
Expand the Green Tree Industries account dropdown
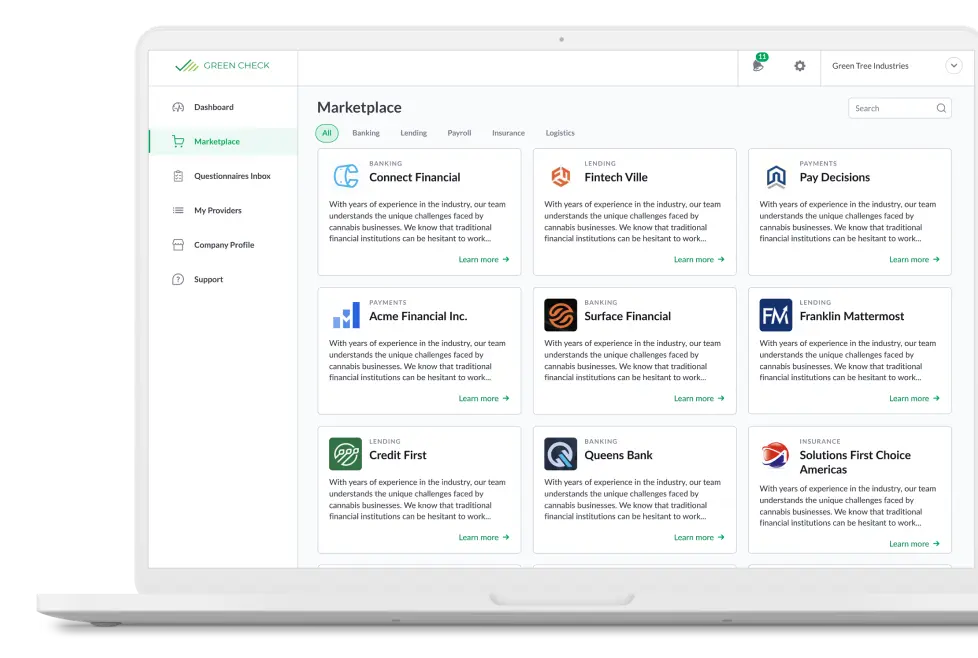[x=952, y=66]
